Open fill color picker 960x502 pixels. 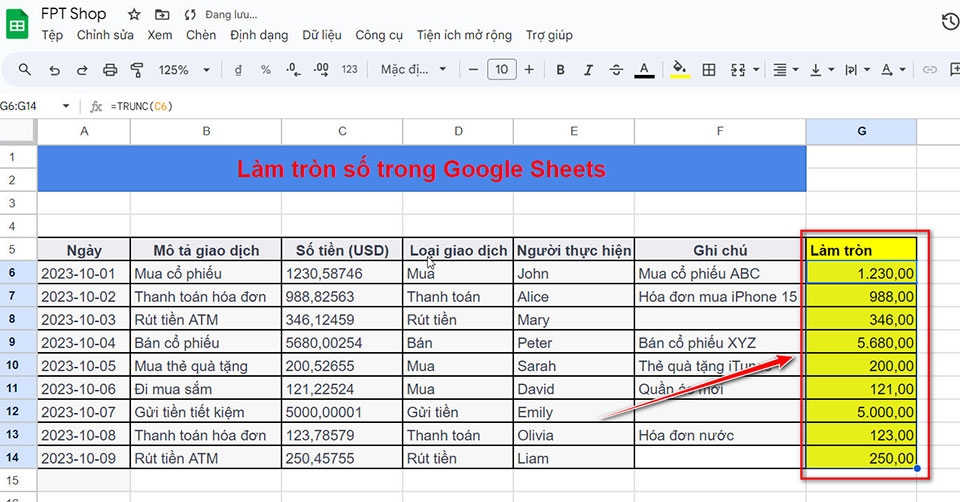pos(680,70)
